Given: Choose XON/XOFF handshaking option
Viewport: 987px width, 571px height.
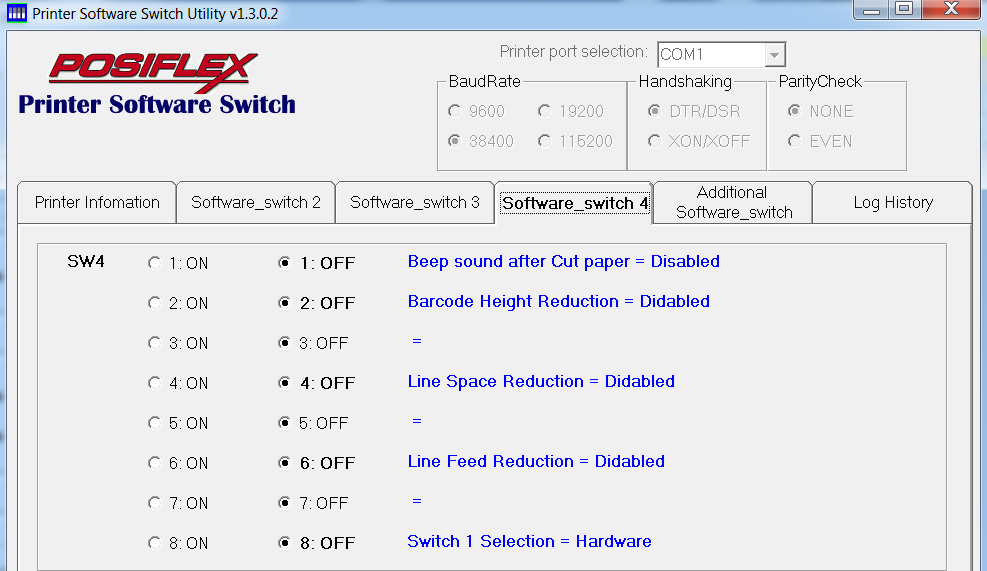Looking at the screenshot, I should click(654, 141).
